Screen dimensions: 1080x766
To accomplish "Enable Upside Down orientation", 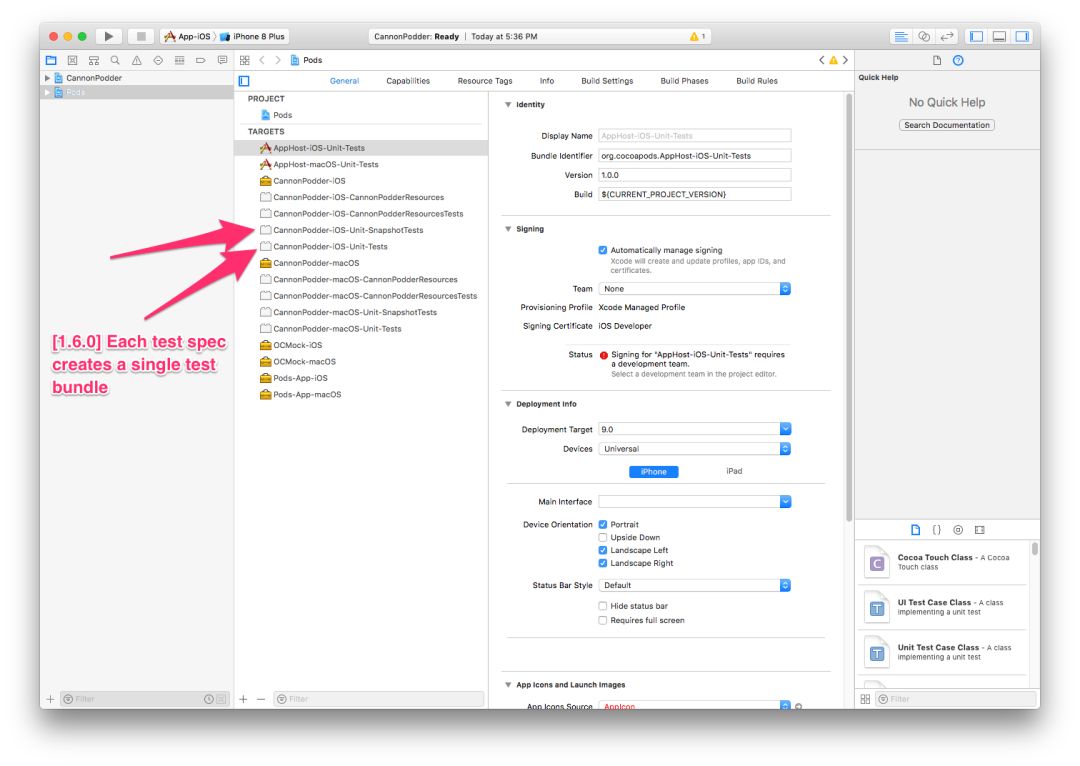I will [603, 537].
